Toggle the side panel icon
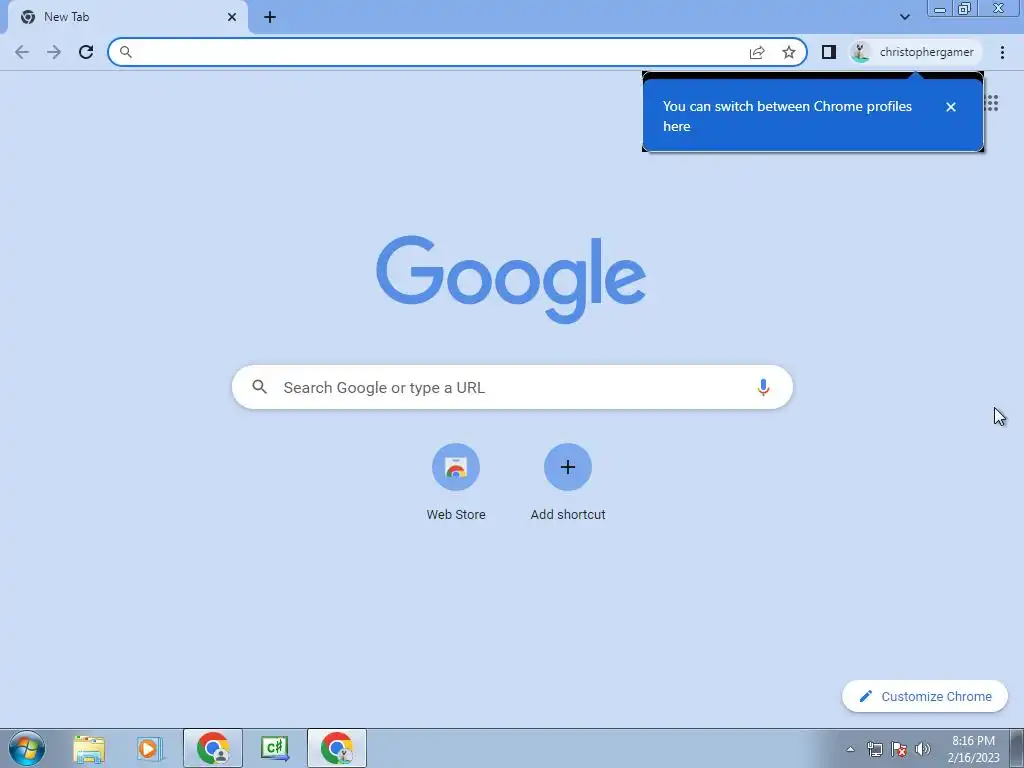The width and height of the screenshot is (1024, 768). point(829,52)
